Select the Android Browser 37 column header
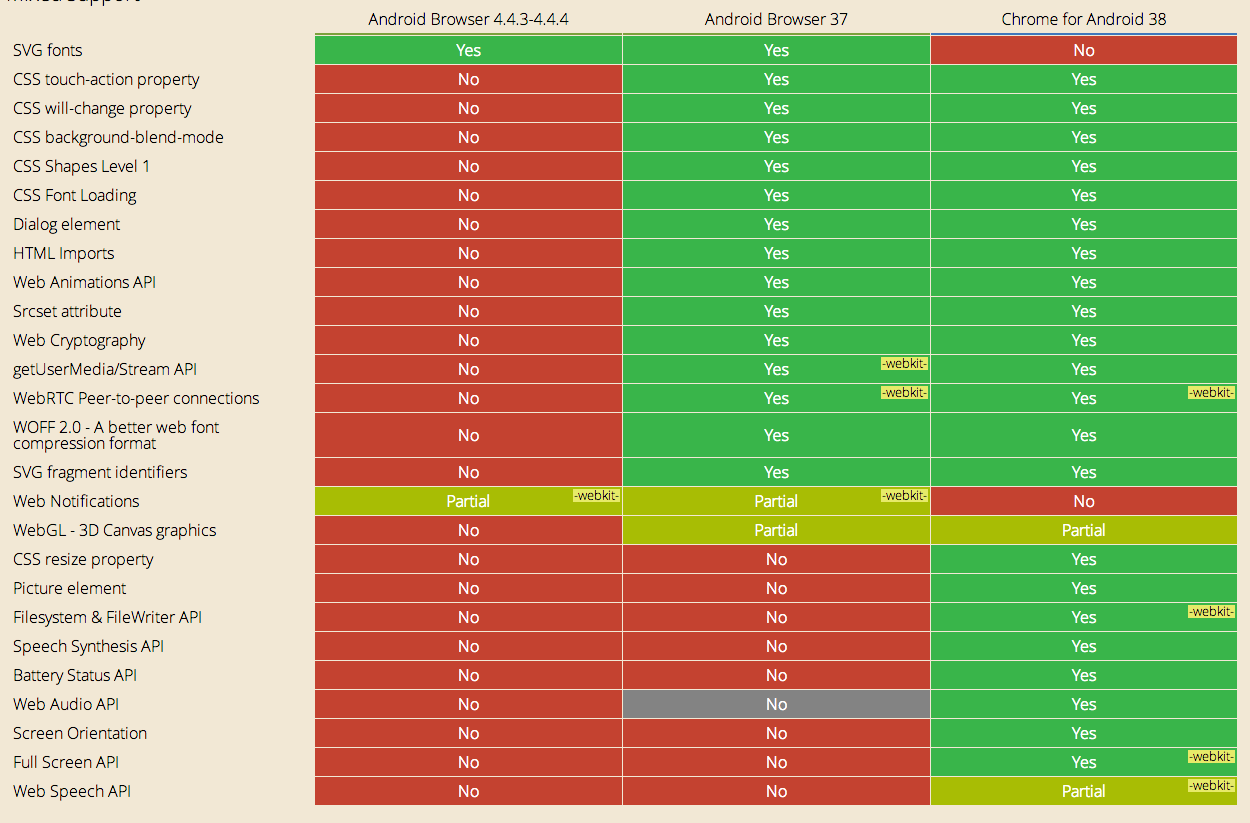Viewport: 1250px width, 823px height. (x=776, y=19)
